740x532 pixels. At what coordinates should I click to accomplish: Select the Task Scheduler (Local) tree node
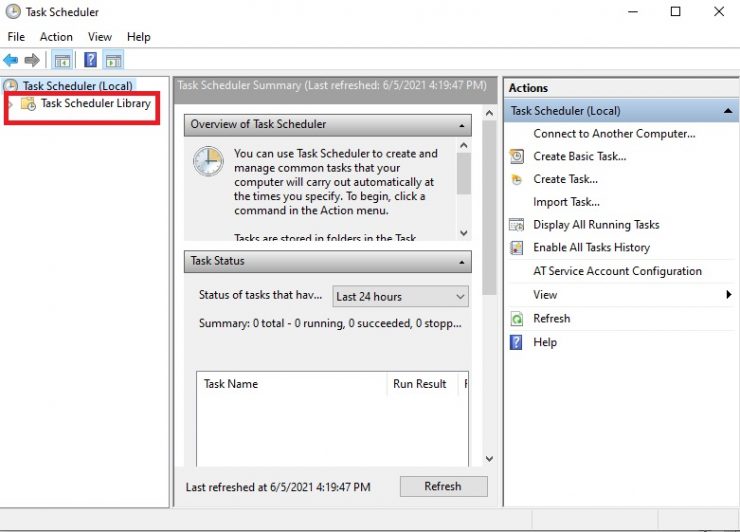[x=78, y=86]
